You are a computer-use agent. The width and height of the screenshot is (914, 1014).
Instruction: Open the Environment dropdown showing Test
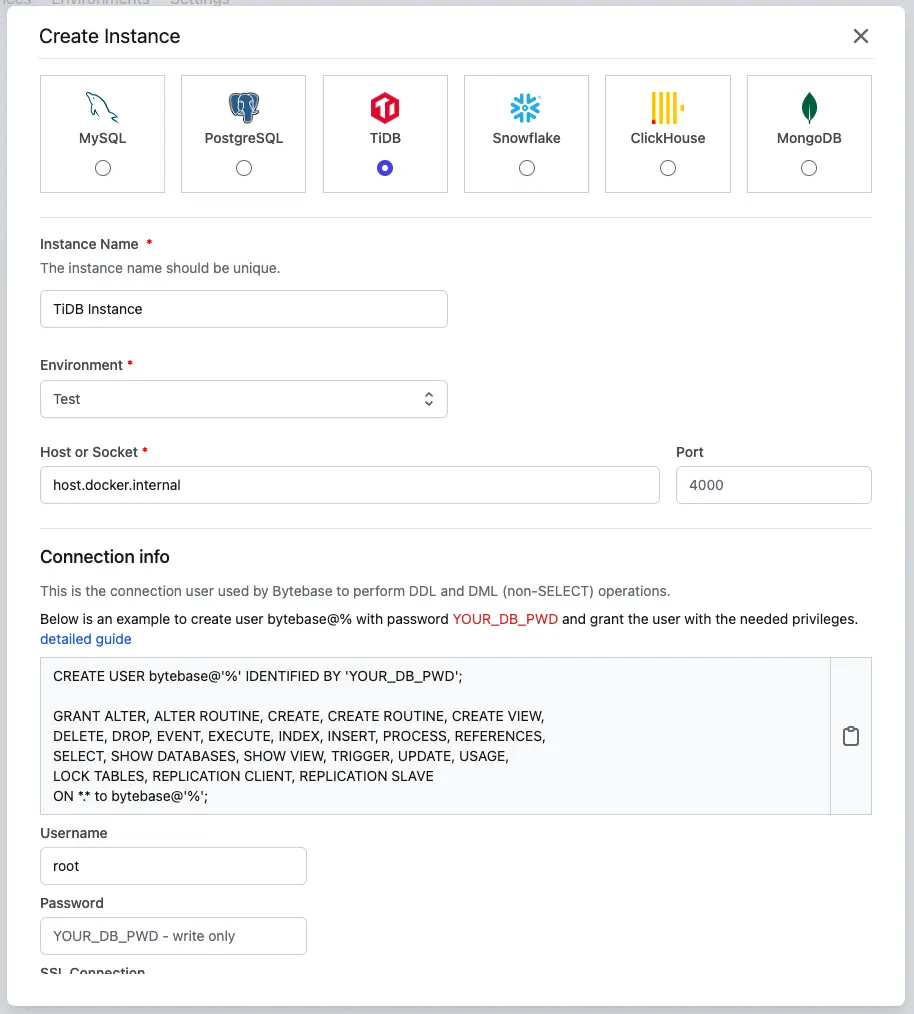click(244, 399)
